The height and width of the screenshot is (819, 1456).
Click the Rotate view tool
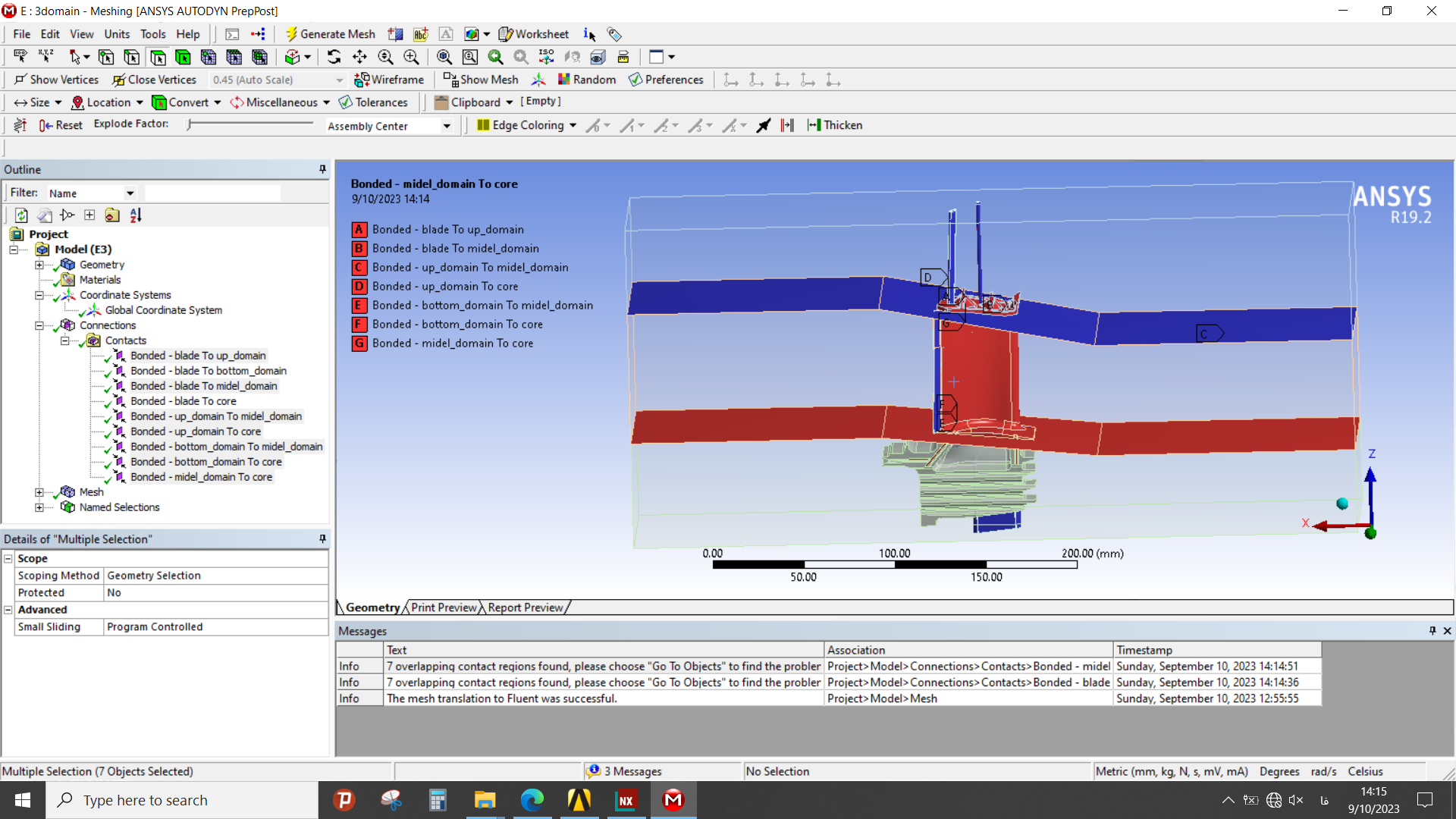pyautogui.click(x=334, y=57)
